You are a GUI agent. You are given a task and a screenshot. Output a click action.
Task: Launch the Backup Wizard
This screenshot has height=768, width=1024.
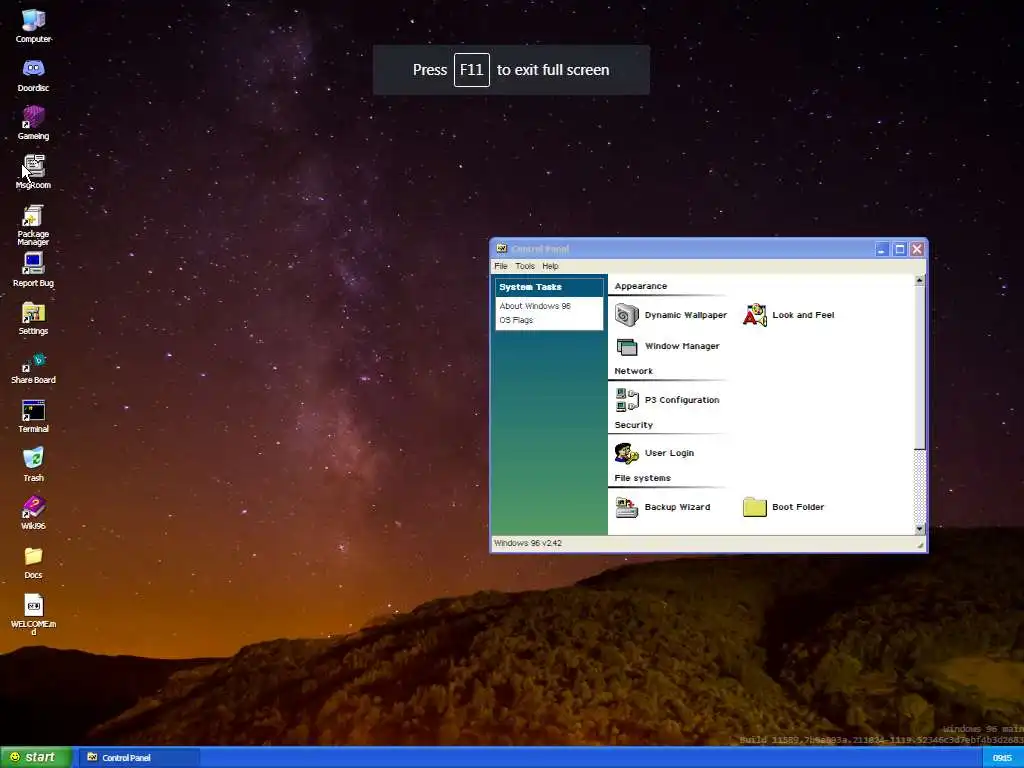coord(662,507)
